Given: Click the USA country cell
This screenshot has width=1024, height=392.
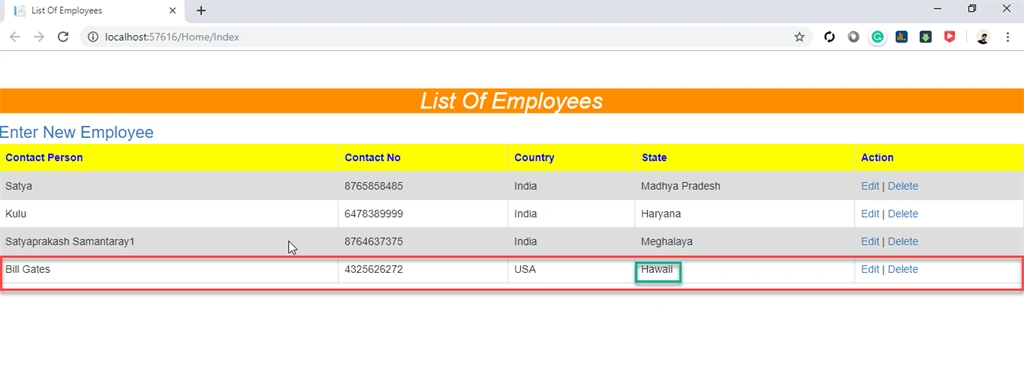Looking at the screenshot, I should click(x=571, y=269).
